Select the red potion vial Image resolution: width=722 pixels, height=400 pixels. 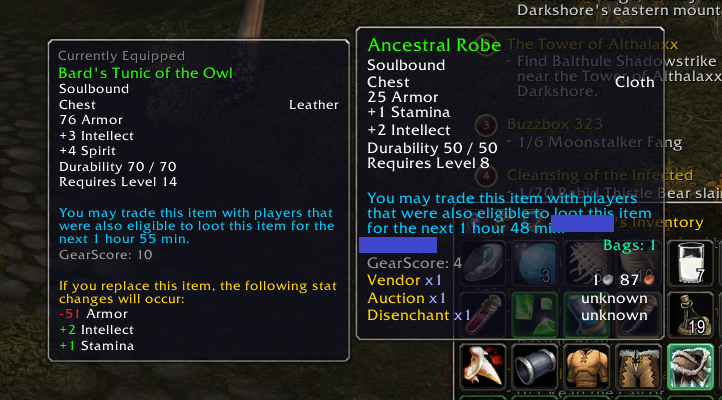(x=483, y=315)
